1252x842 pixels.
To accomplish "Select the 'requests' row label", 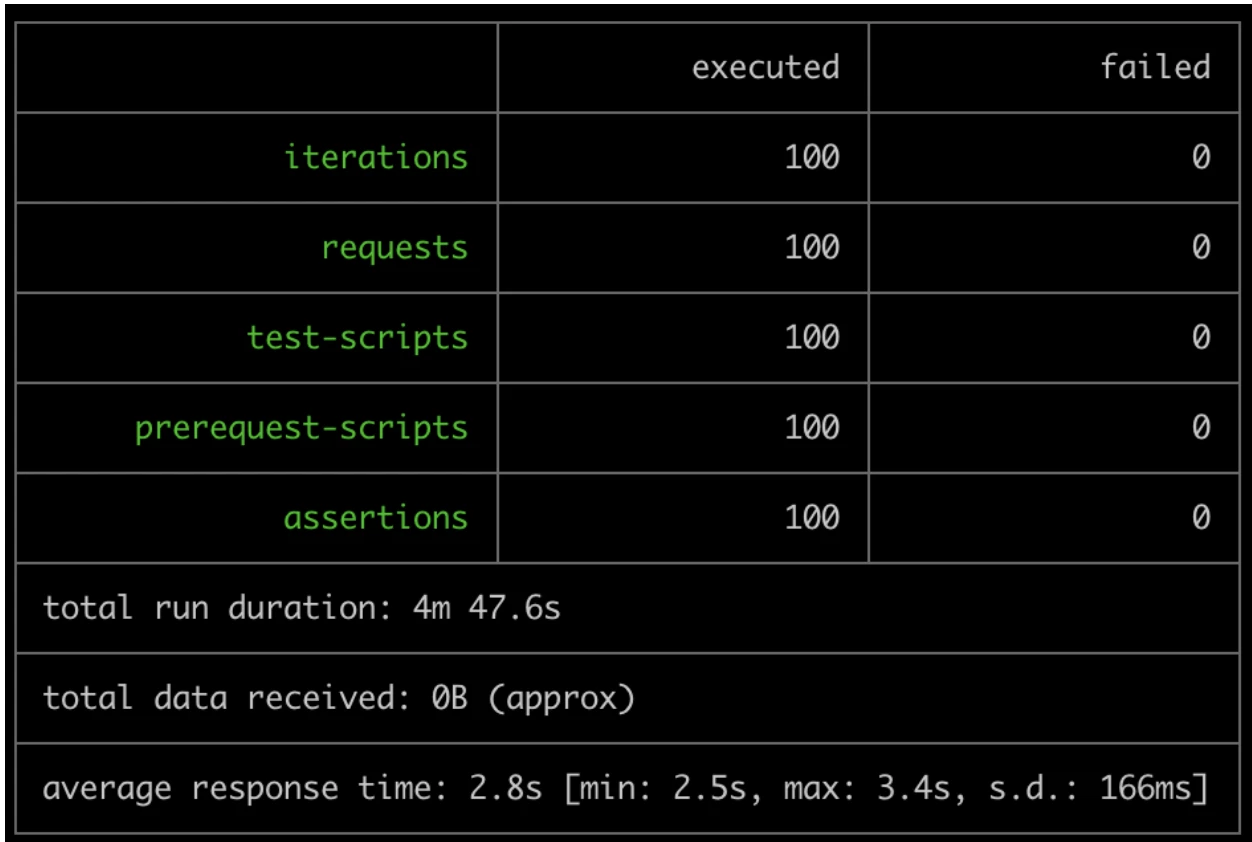I will pos(394,248).
